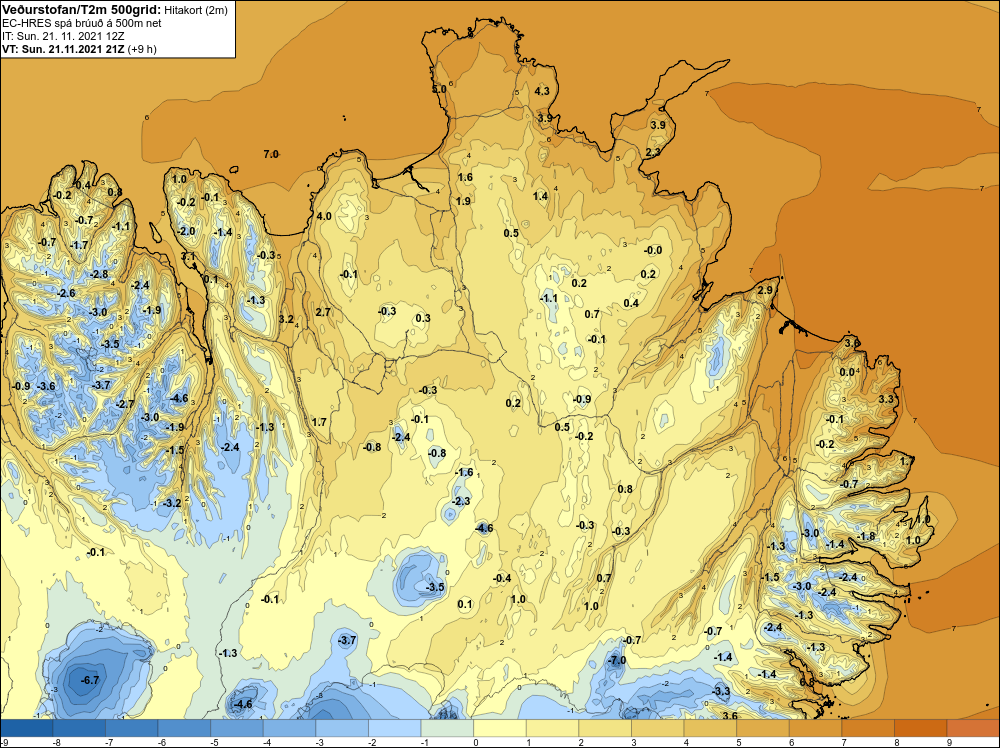
Task: Click the -2.0 temperature value
Action: point(186,231)
